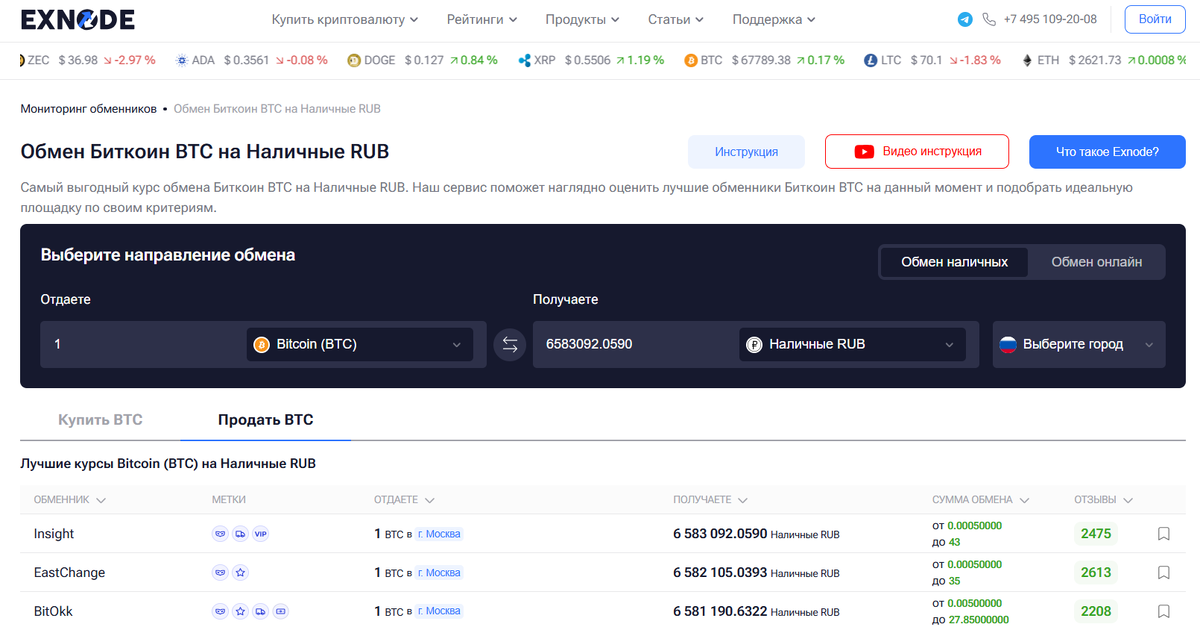Call the +7 495 109-20-08 number
This screenshot has width=1200, height=630.
[x=1050, y=19]
